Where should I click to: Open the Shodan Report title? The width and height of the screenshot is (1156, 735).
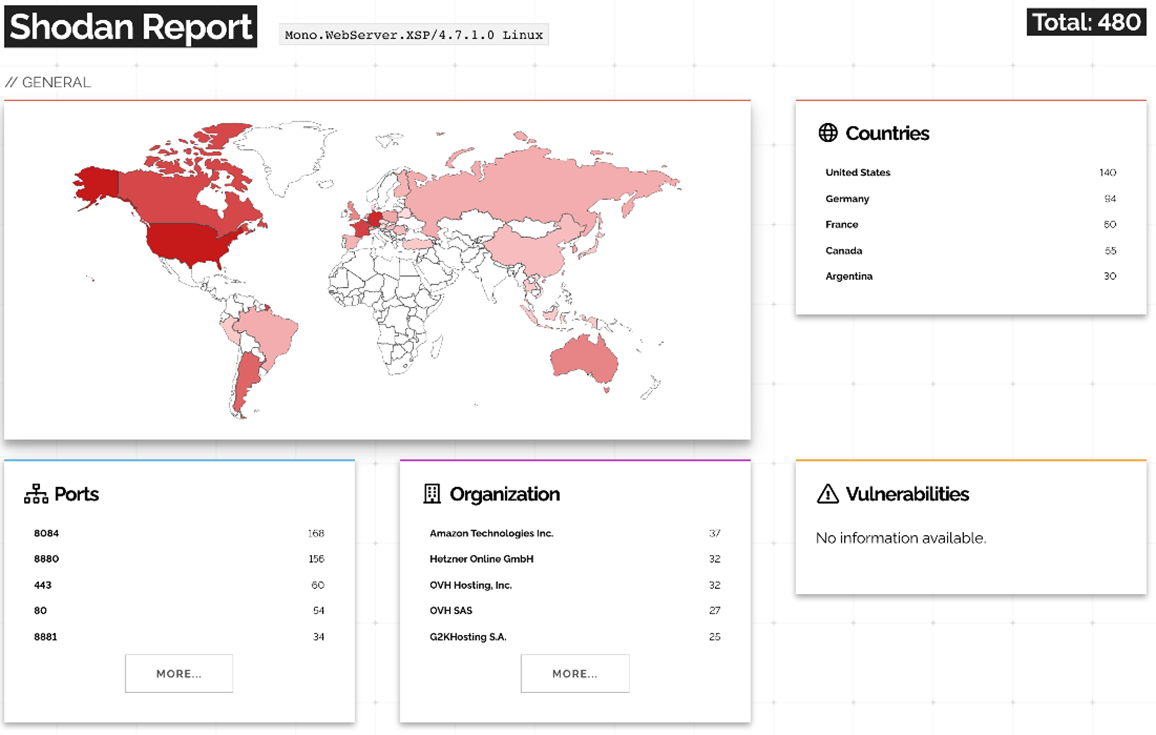click(131, 27)
